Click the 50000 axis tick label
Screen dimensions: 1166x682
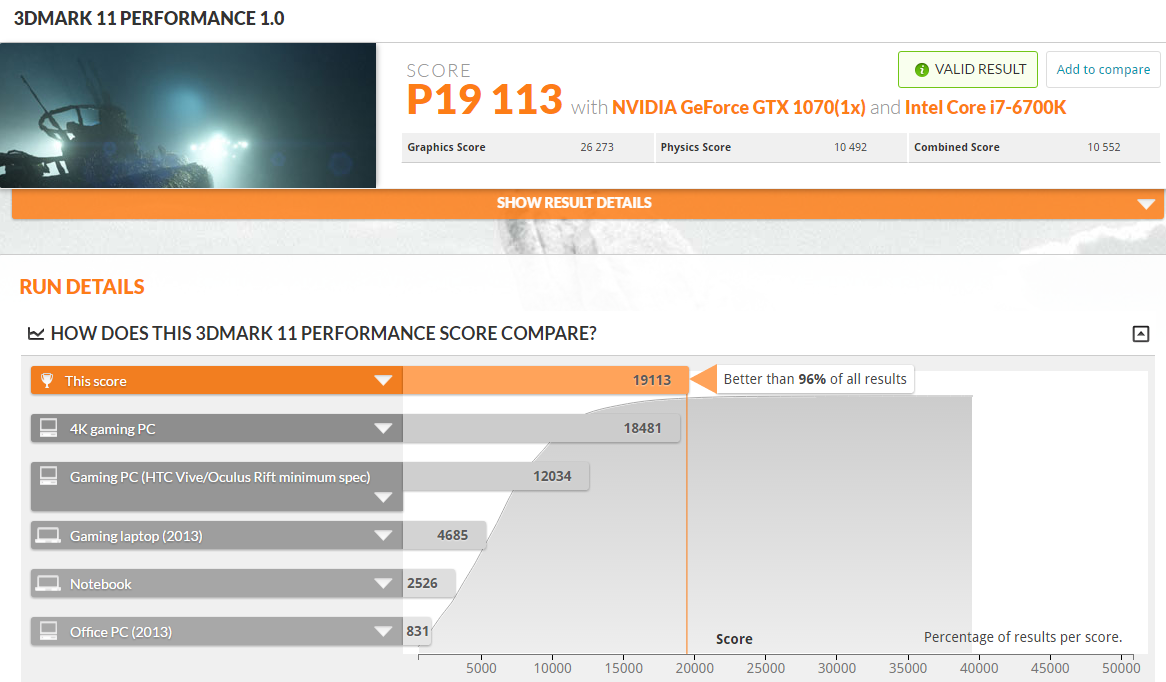coord(1121,668)
